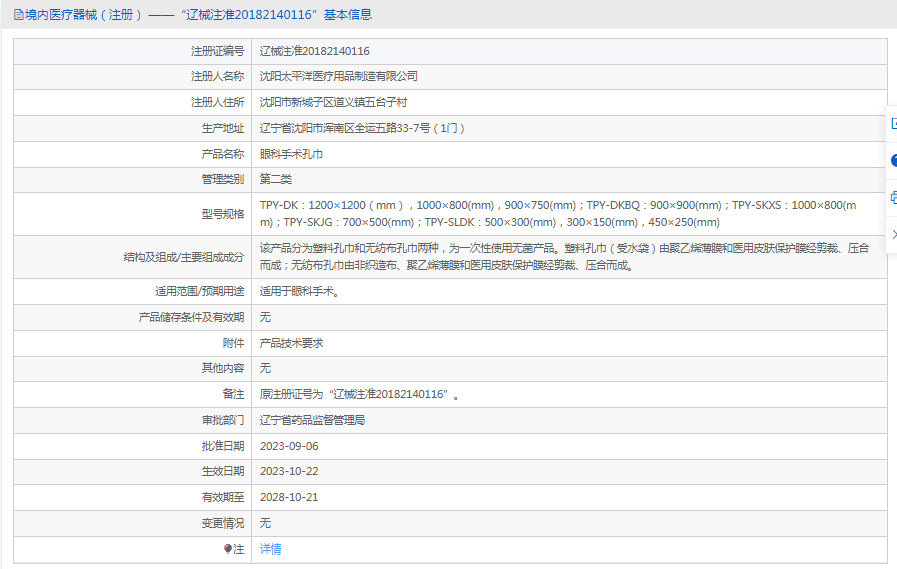Click the blue round help icon on sidebar

click(x=893, y=160)
